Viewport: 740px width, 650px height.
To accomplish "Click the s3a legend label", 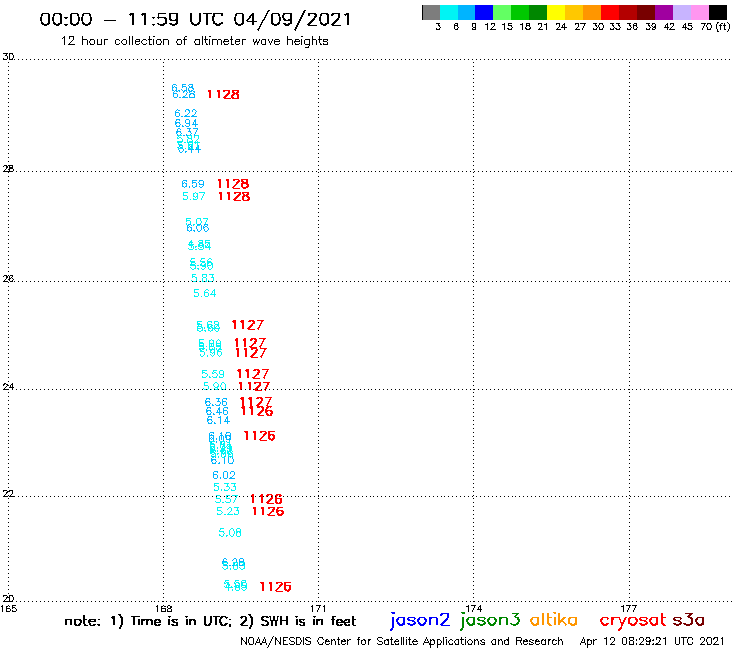I will pyautogui.click(x=689, y=620).
